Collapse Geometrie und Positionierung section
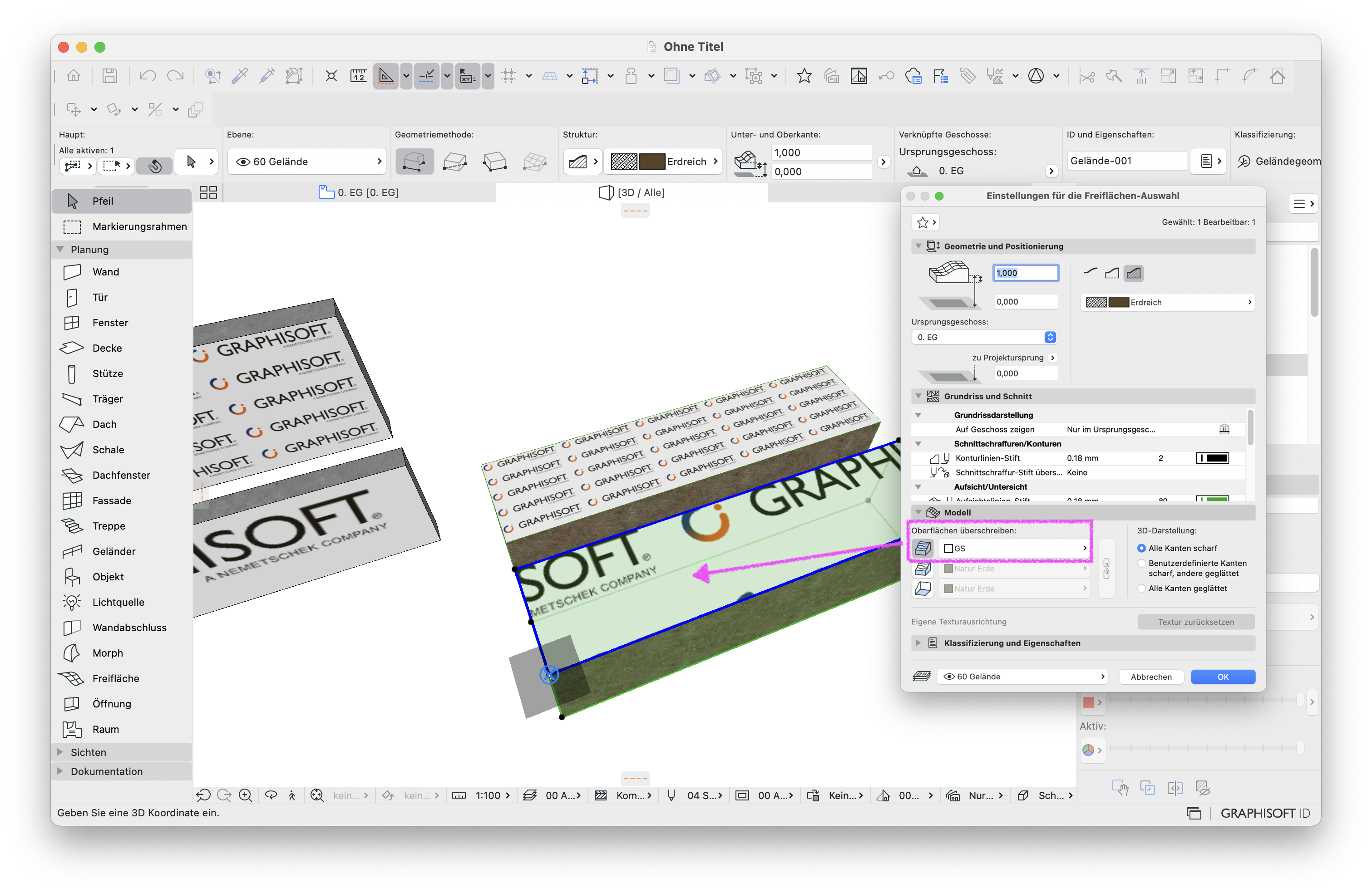The image size is (1372, 893). click(x=918, y=246)
